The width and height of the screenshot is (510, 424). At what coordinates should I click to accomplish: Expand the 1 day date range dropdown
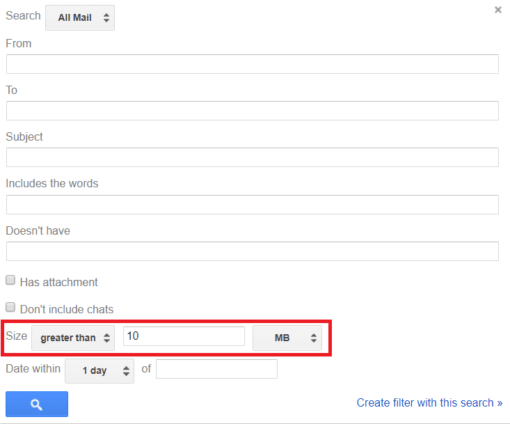click(100, 371)
